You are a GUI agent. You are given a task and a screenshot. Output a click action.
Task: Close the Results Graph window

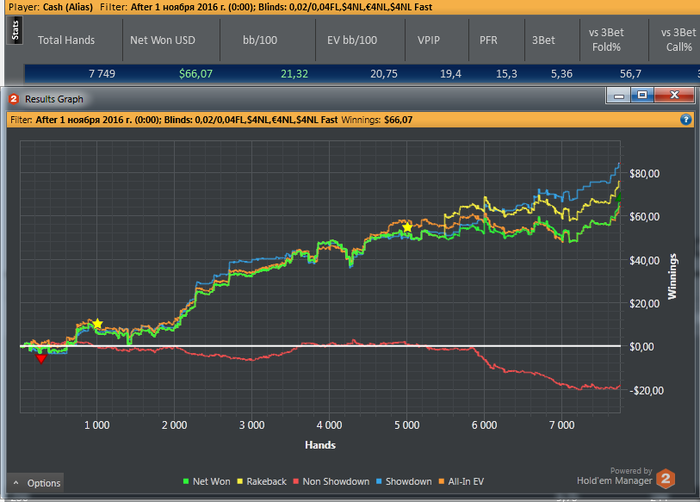point(674,95)
